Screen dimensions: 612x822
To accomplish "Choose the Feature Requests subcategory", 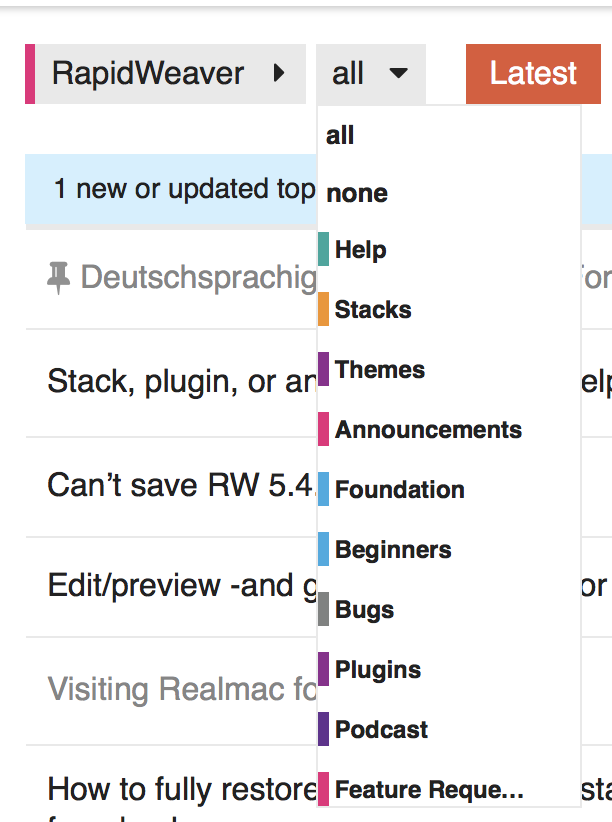I will point(429,790).
